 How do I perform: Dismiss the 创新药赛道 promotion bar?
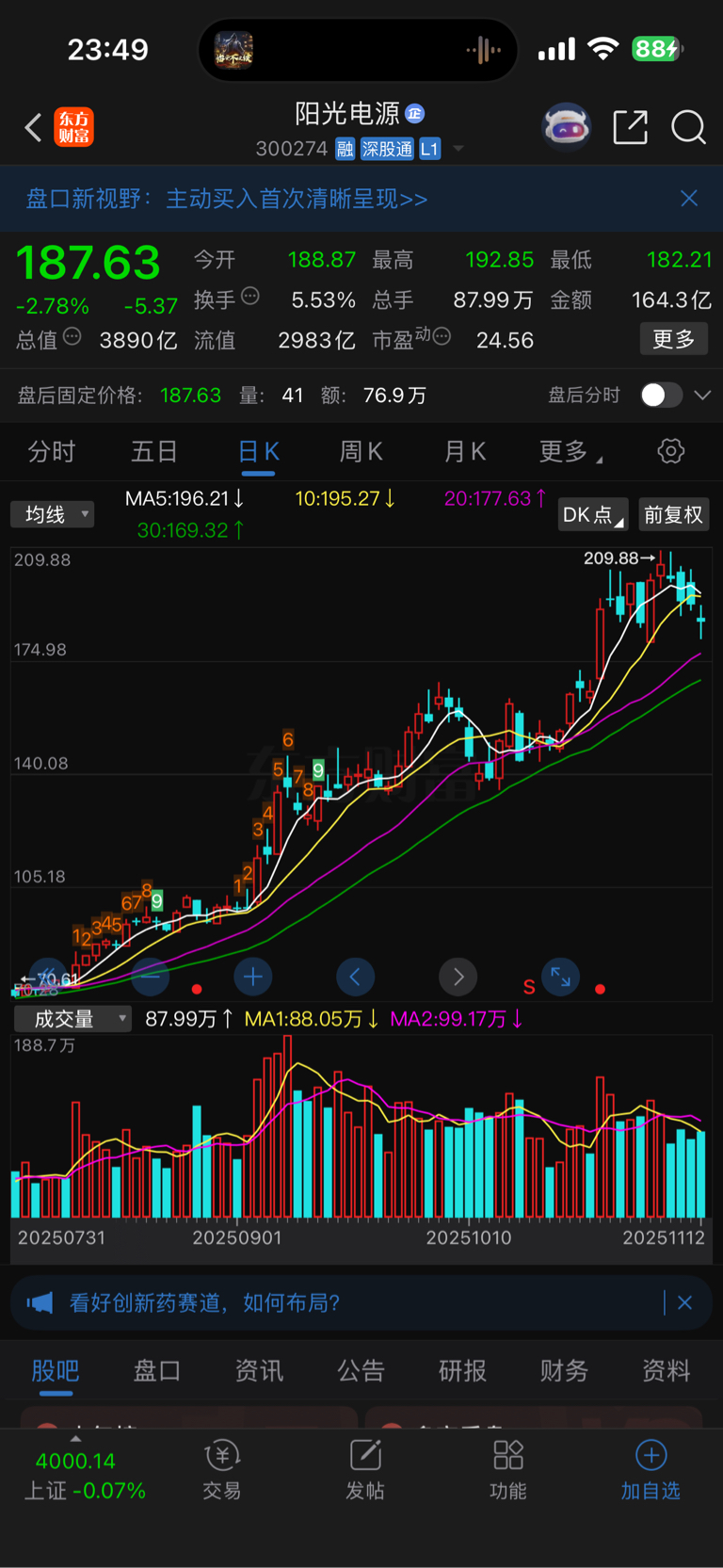point(684,1302)
